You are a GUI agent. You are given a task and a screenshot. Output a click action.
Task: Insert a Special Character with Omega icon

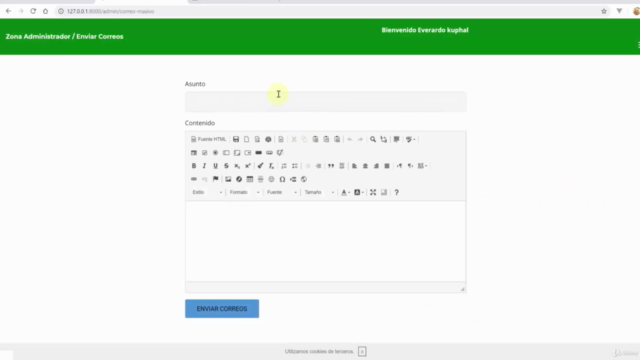[282, 179]
